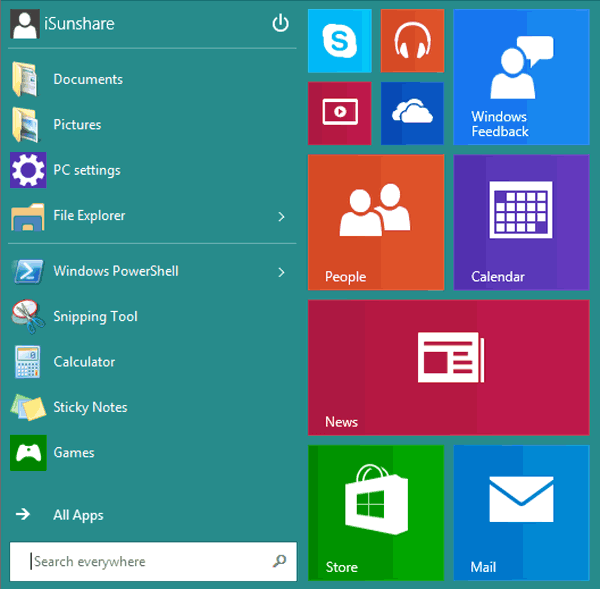This screenshot has height=589, width=600.
Task: Click the File Explorer icon
Action: click(28, 217)
